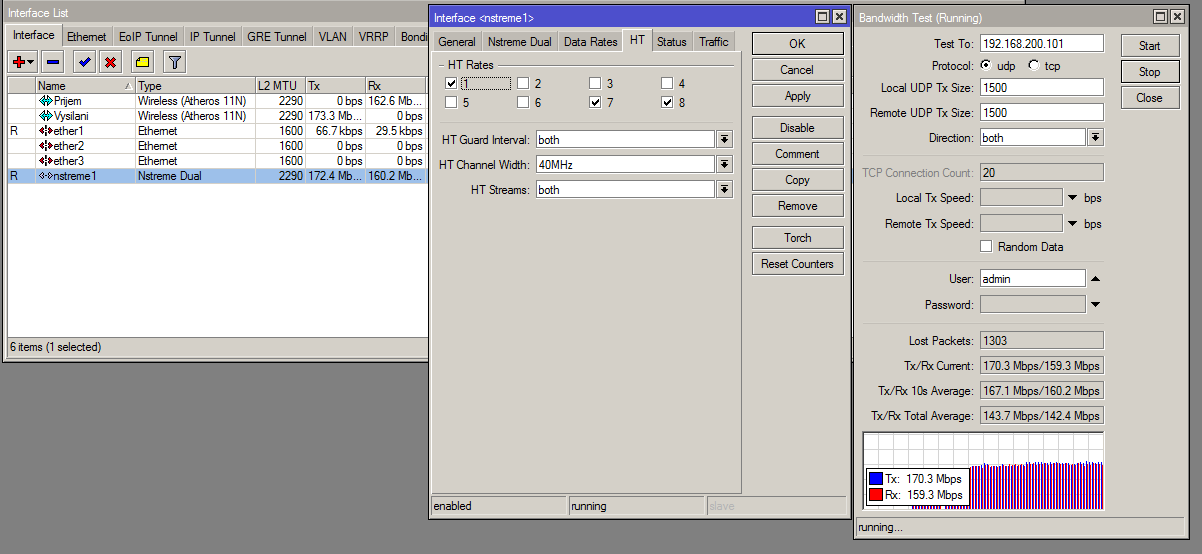Image resolution: width=1202 pixels, height=554 pixels.
Task: Select the ether2 interface icon
Action: pos(46,146)
